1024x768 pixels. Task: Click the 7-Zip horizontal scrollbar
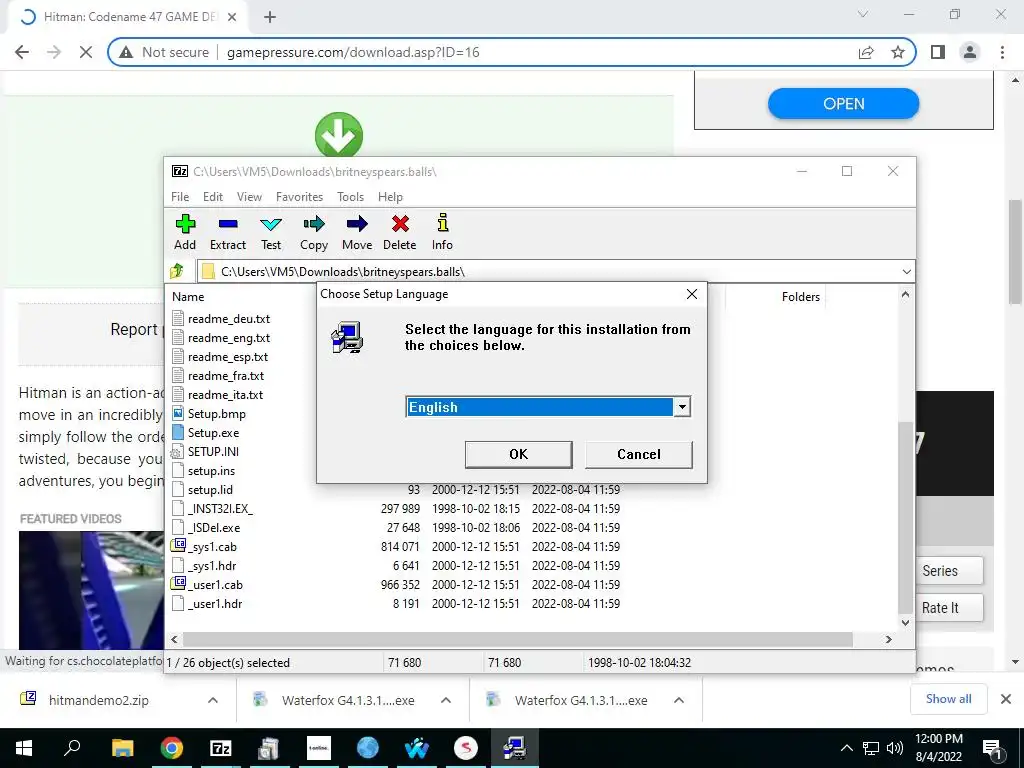click(x=518, y=639)
